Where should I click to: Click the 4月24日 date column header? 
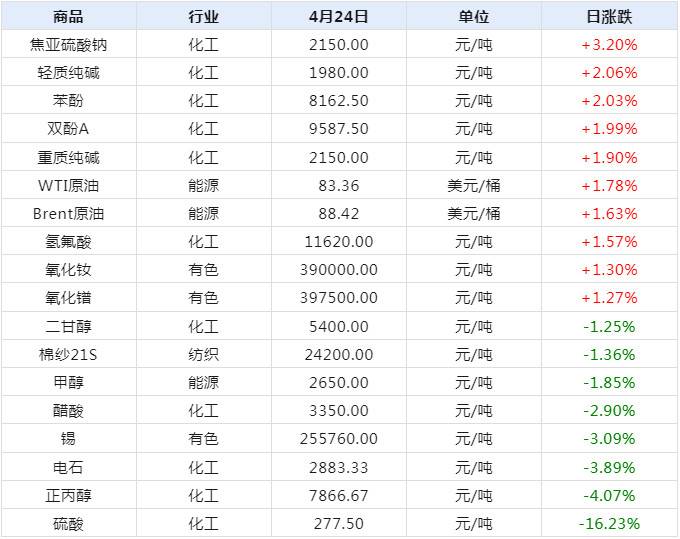339,17
